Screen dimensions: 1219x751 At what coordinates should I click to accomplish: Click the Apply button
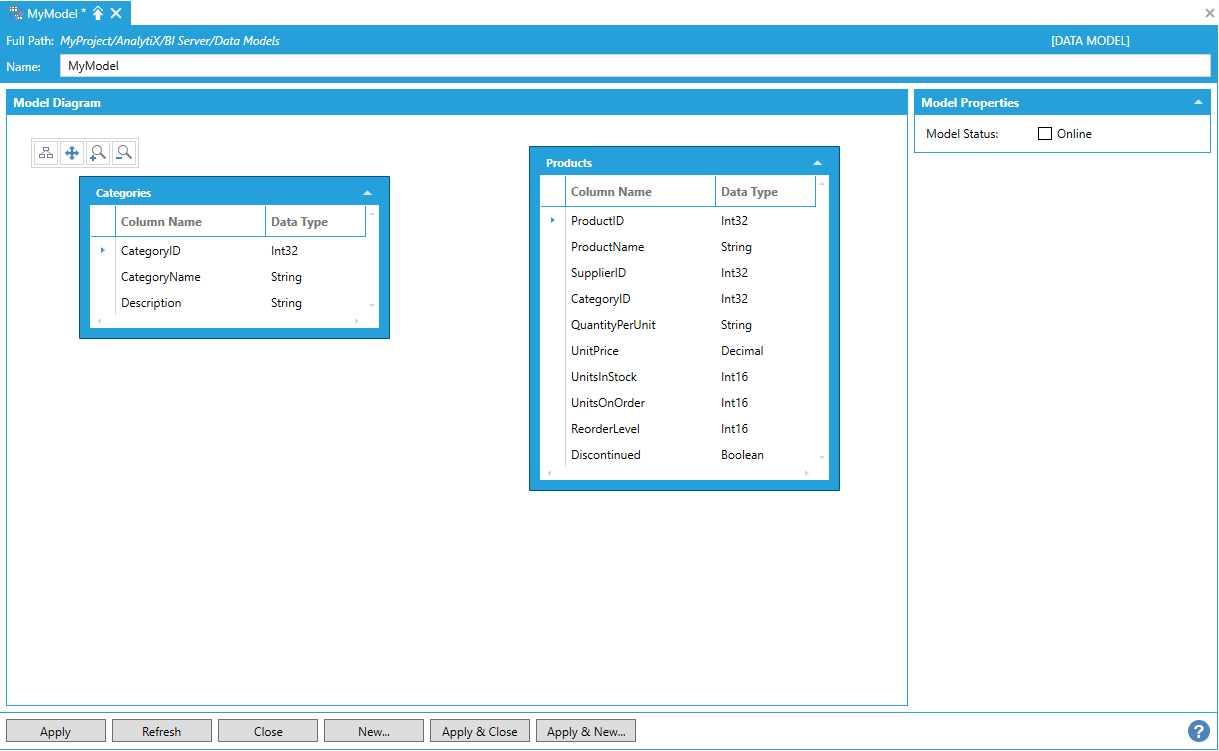[x=55, y=731]
